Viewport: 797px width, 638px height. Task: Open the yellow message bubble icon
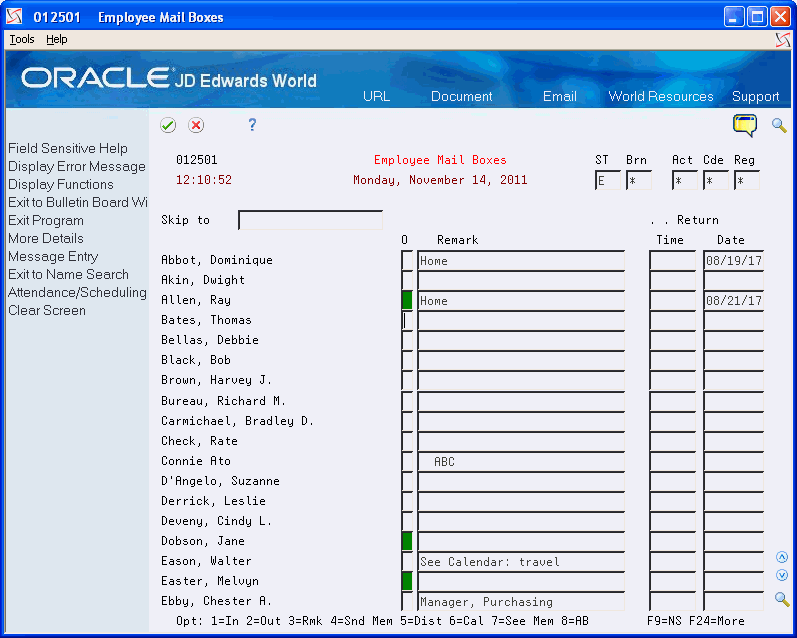745,125
